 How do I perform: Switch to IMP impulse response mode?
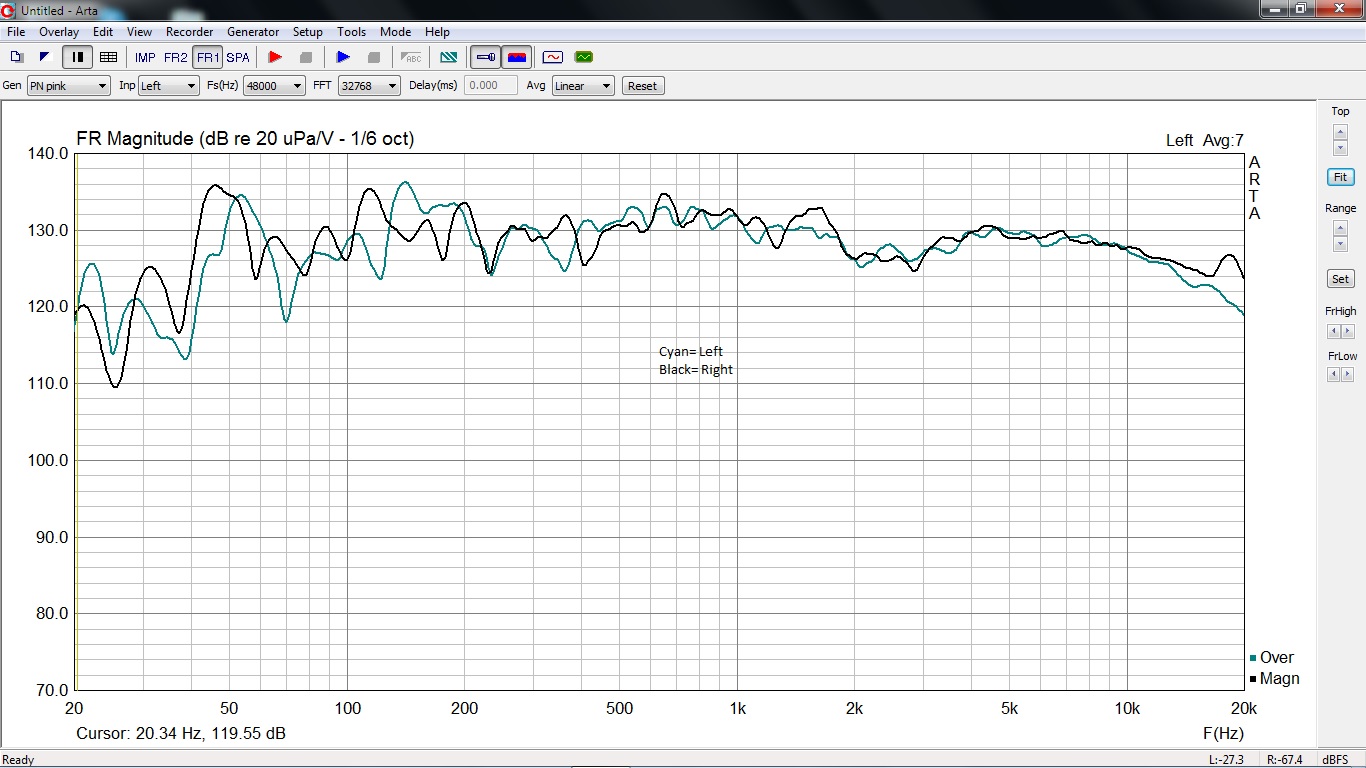(x=145, y=58)
